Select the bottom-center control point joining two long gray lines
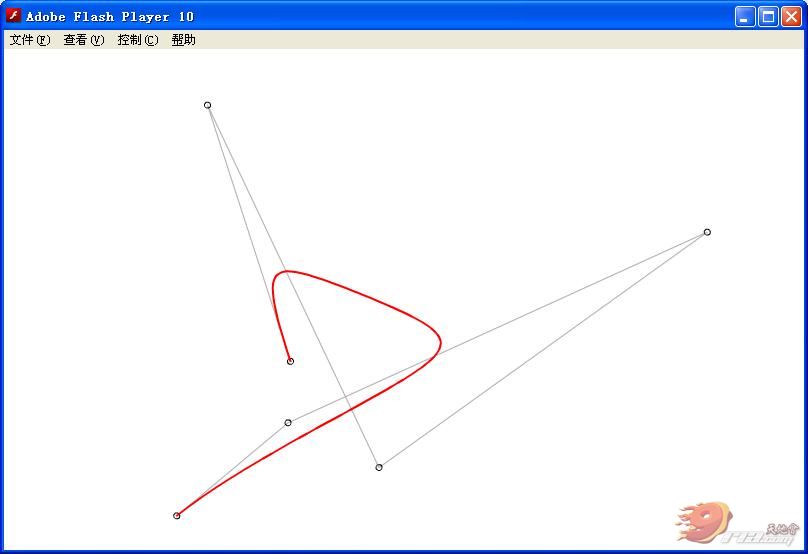The image size is (808, 554). [379, 467]
